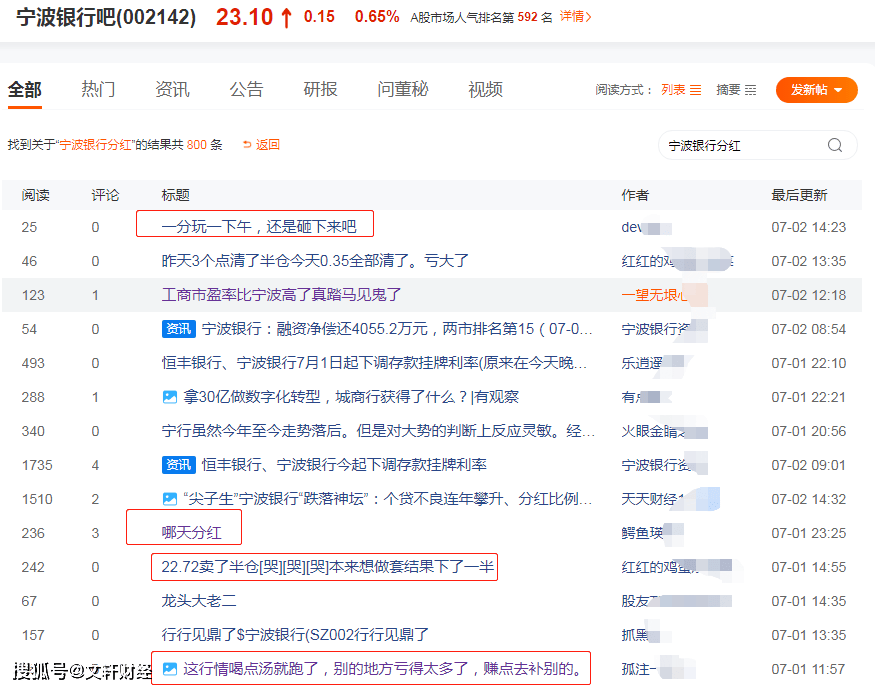Open post 恒丰银行、宁波银行今起下调存款挂牌利率
This screenshot has height=690, width=875.
point(344,464)
